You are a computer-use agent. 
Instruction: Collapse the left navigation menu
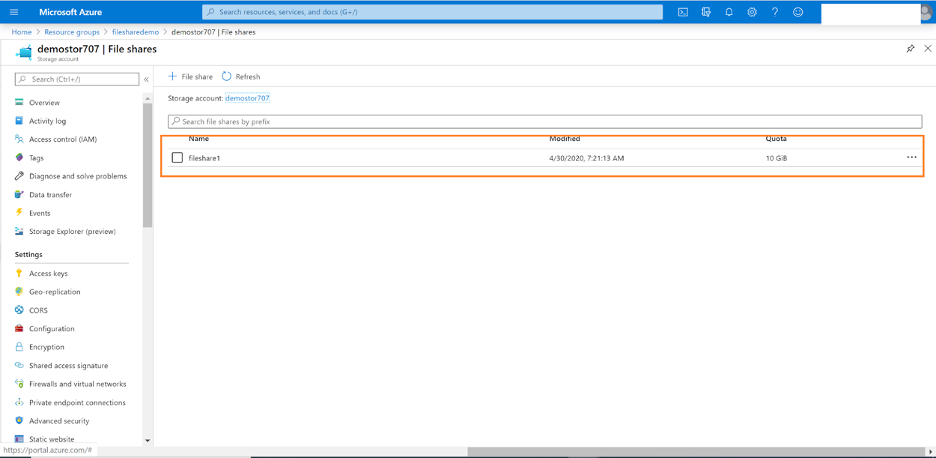click(x=146, y=79)
